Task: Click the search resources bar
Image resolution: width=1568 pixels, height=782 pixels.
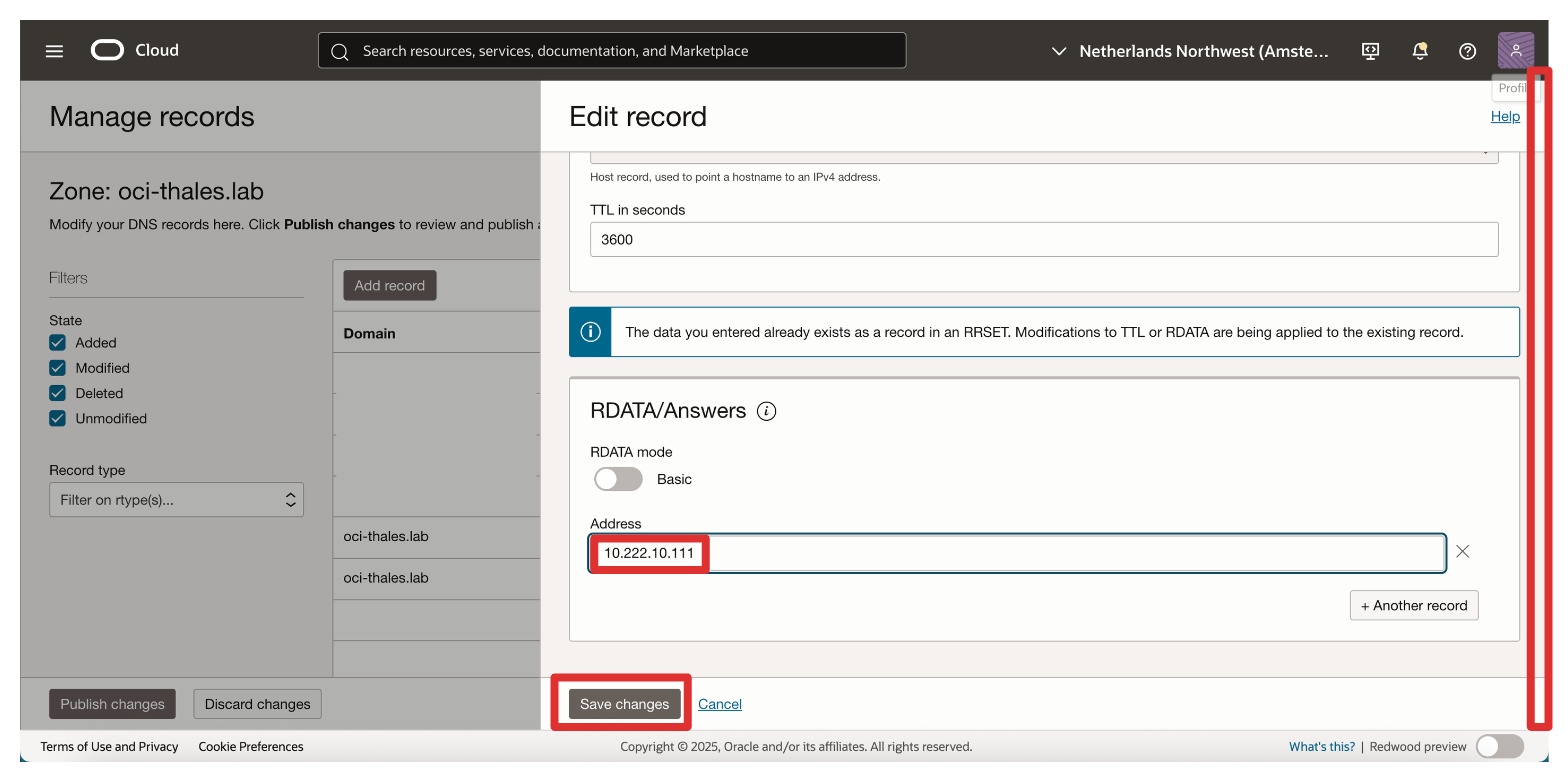Action: (x=612, y=51)
